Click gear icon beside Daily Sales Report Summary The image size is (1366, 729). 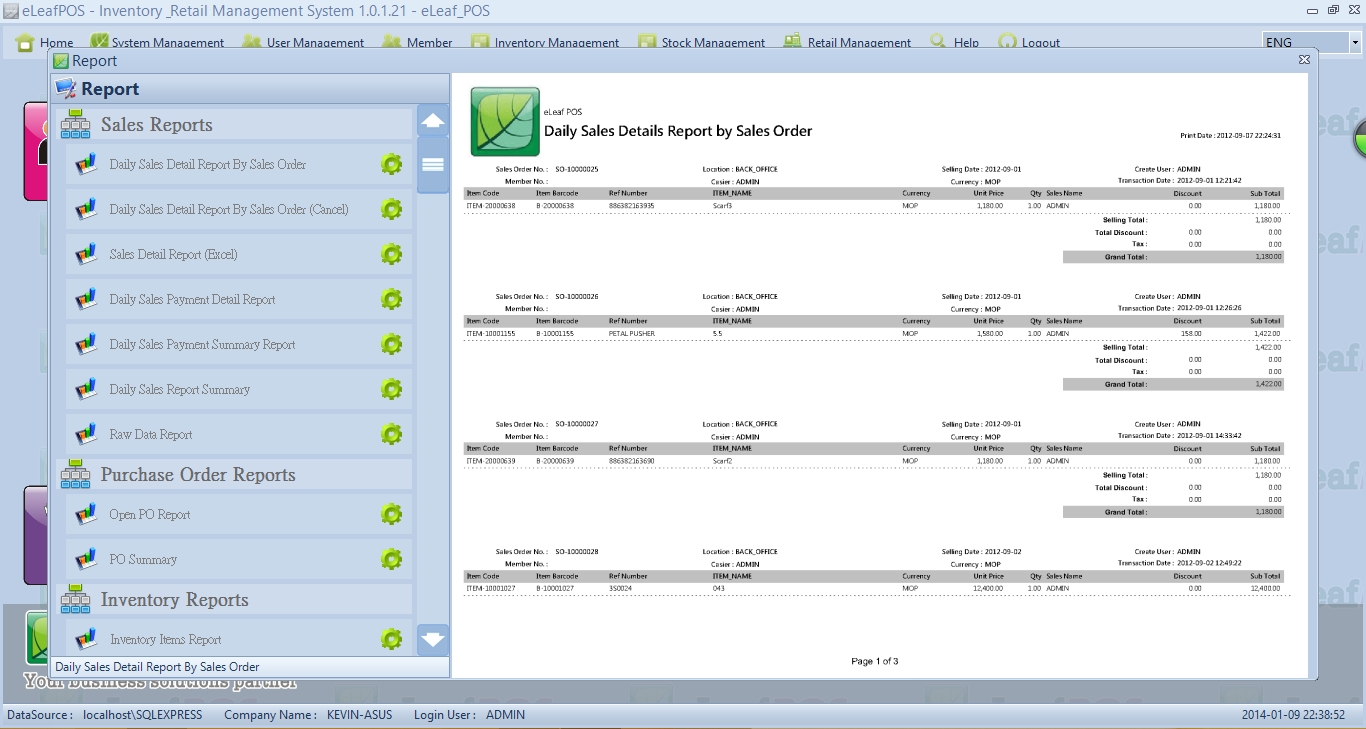pyautogui.click(x=391, y=389)
